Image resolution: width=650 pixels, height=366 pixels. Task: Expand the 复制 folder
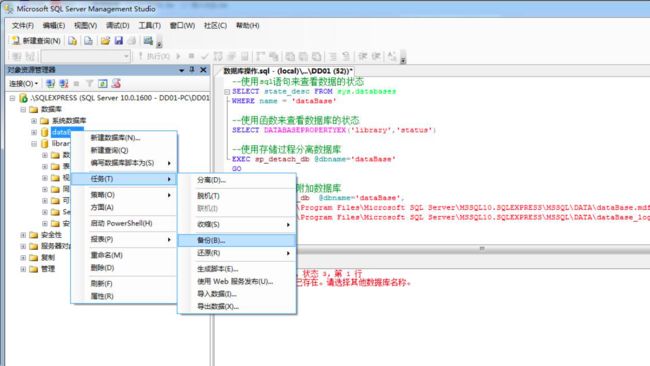point(23,258)
